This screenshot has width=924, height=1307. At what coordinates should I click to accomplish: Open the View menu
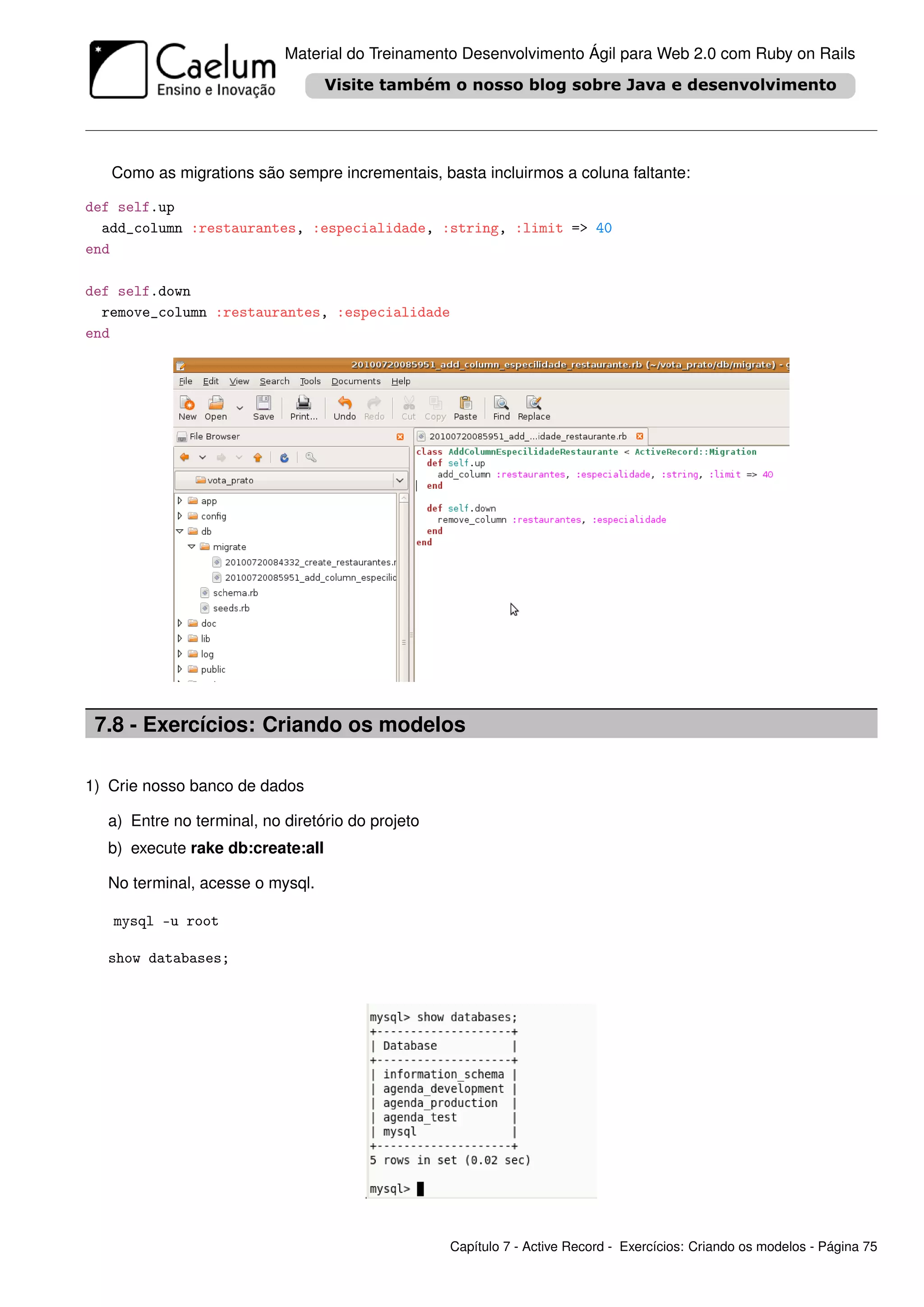(239, 381)
